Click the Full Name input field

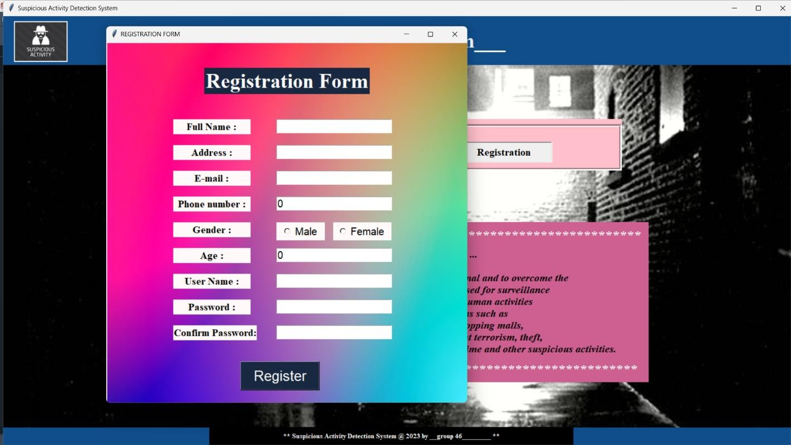click(x=334, y=127)
